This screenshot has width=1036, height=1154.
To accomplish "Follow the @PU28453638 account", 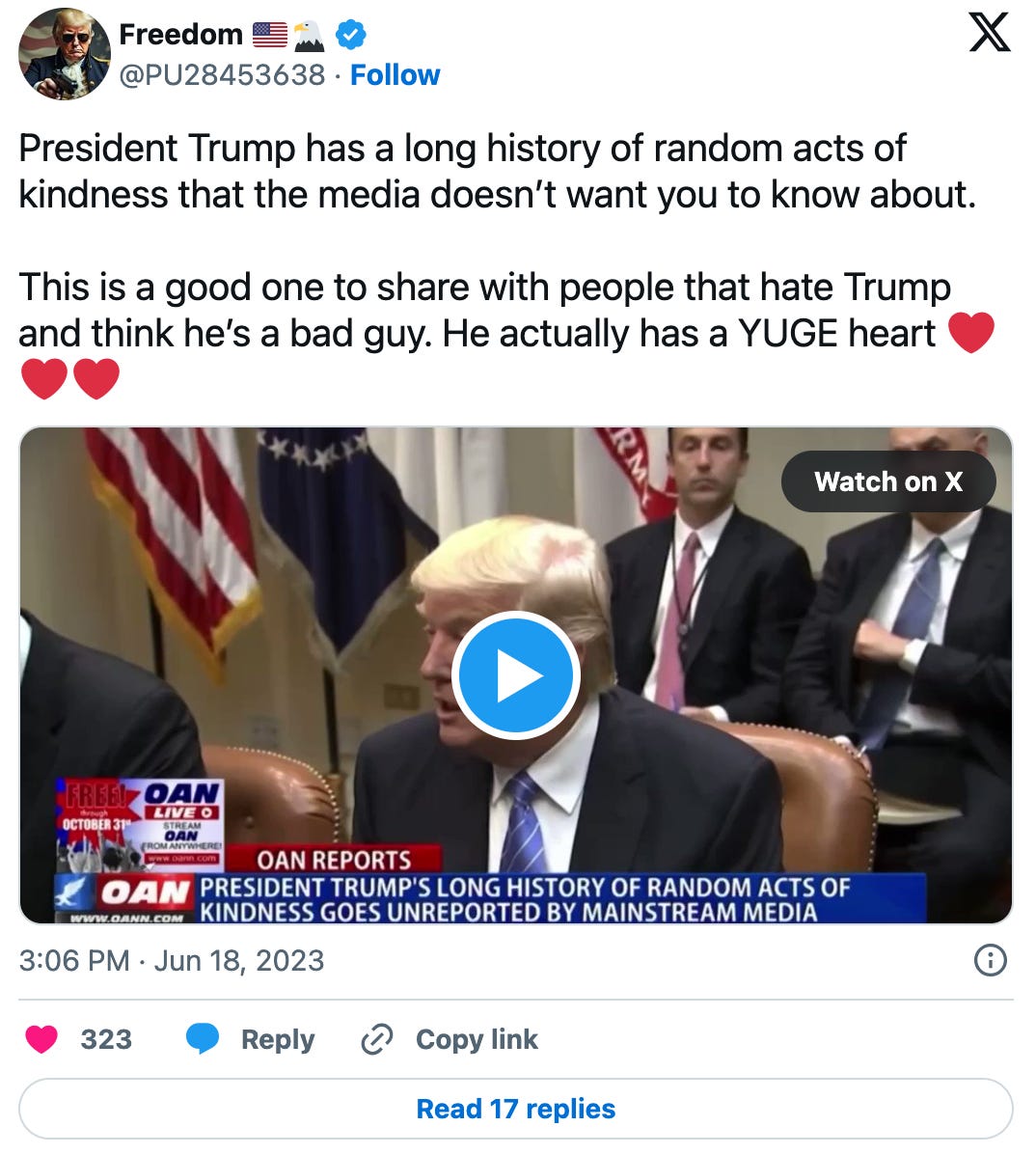I will pyautogui.click(x=395, y=75).
